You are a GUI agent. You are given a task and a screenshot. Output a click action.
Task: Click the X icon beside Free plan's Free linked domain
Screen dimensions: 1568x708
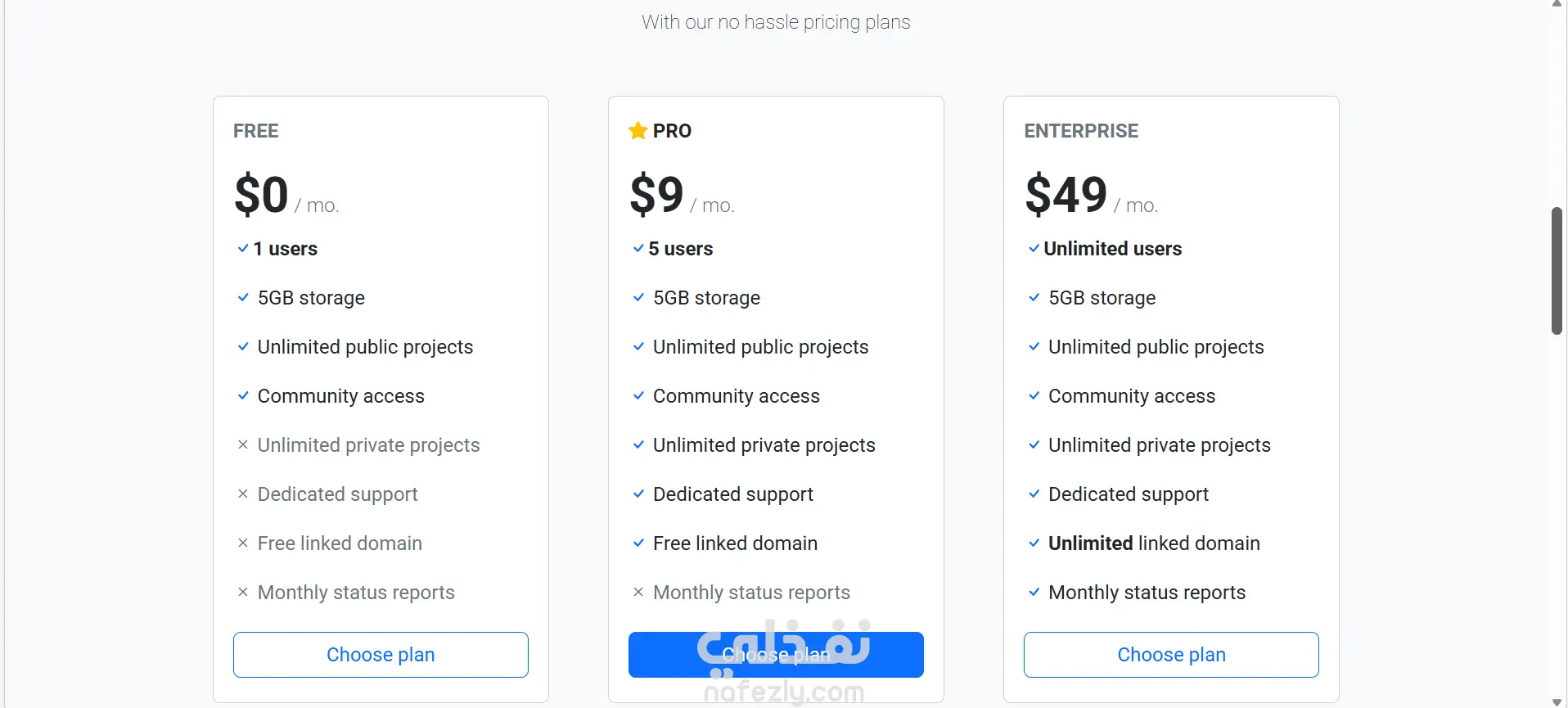(x=243, y=543)
